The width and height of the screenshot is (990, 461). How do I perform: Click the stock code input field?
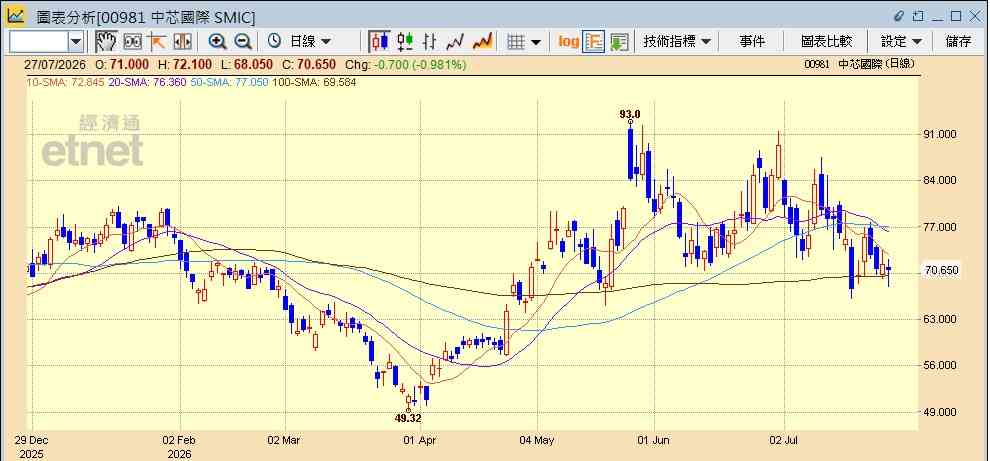click(39, 42)
